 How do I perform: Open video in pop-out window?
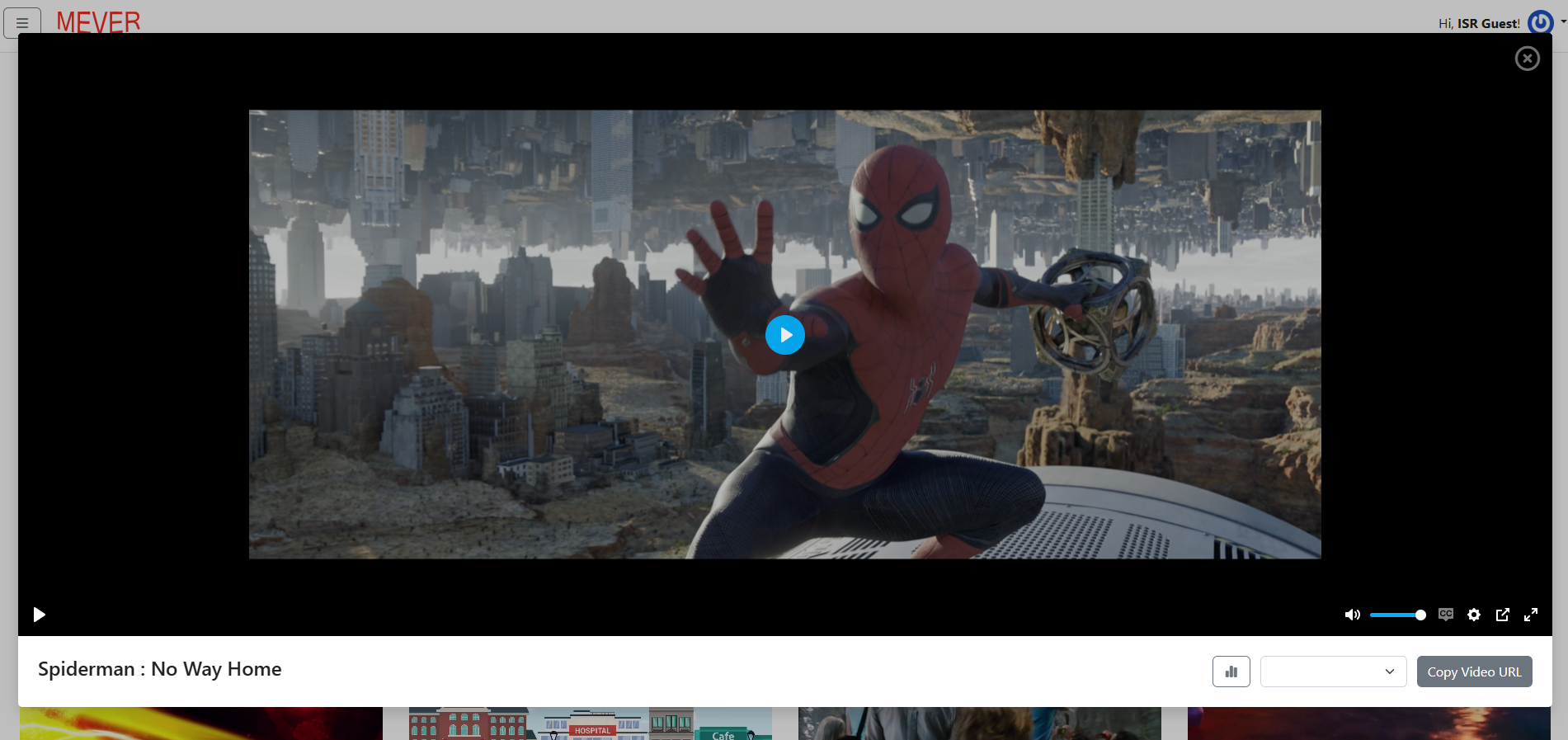click(x=1503, y=615)
